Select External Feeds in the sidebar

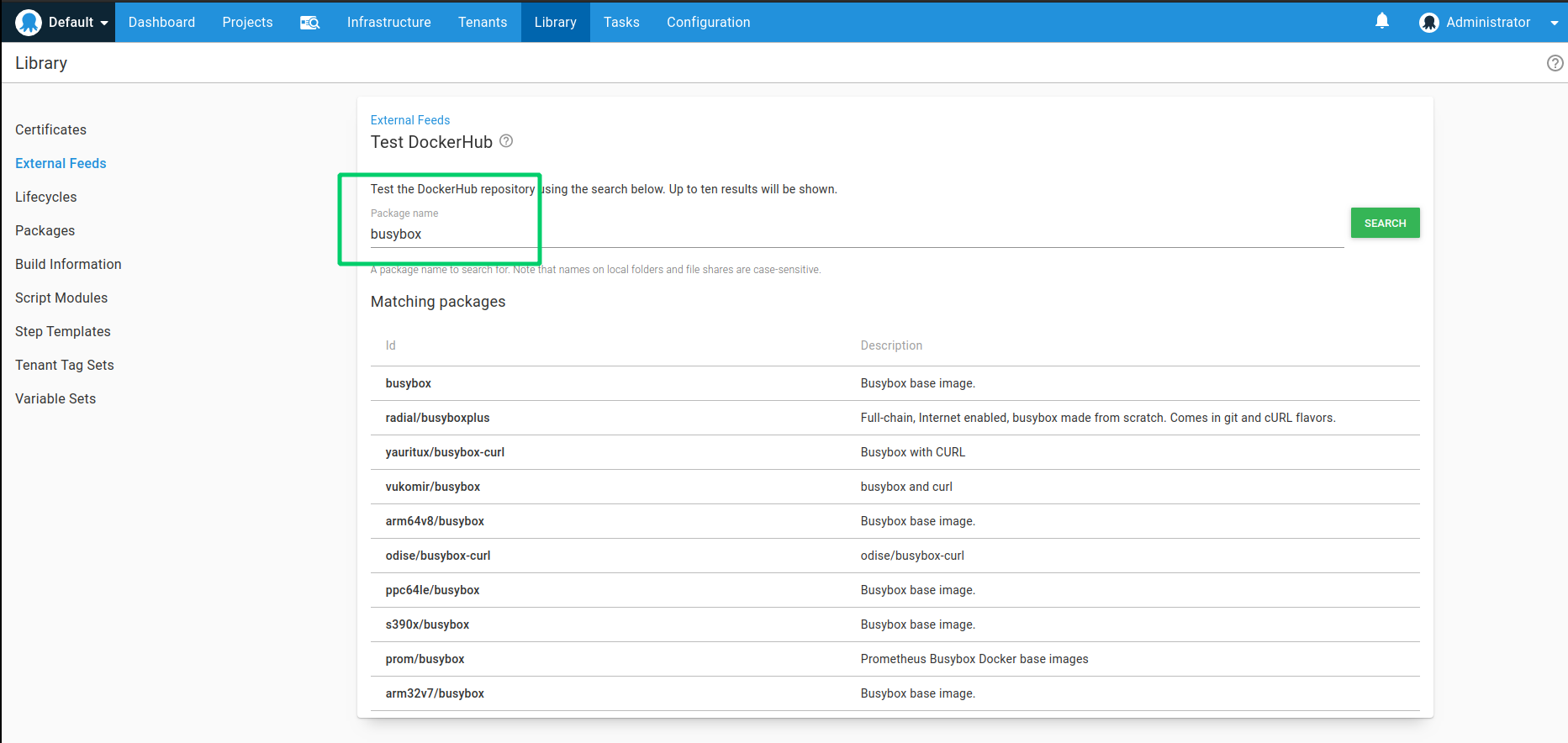pos(61,163)
